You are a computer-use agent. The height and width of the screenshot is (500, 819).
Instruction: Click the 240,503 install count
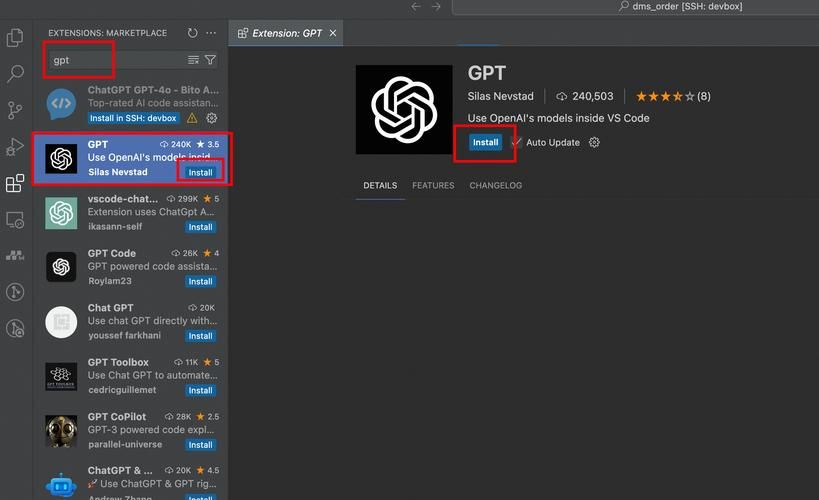coord(584,96)
